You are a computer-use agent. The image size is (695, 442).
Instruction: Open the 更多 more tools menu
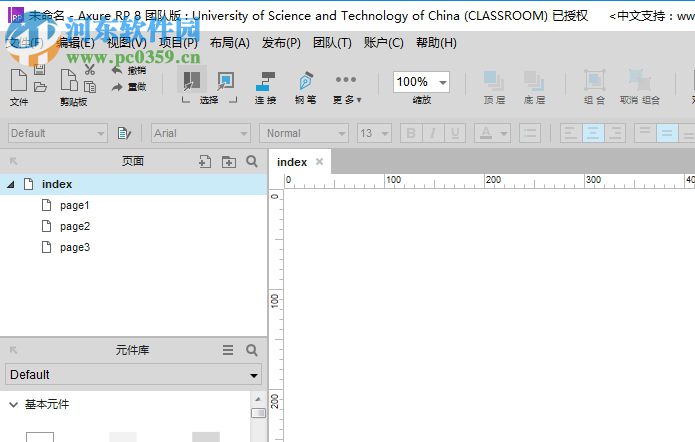[347, 88]
